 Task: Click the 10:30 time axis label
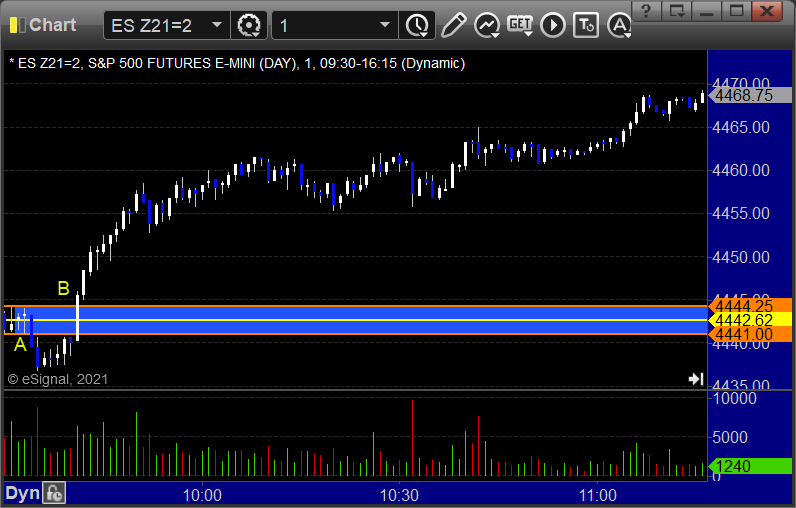[x=399, y=495]
